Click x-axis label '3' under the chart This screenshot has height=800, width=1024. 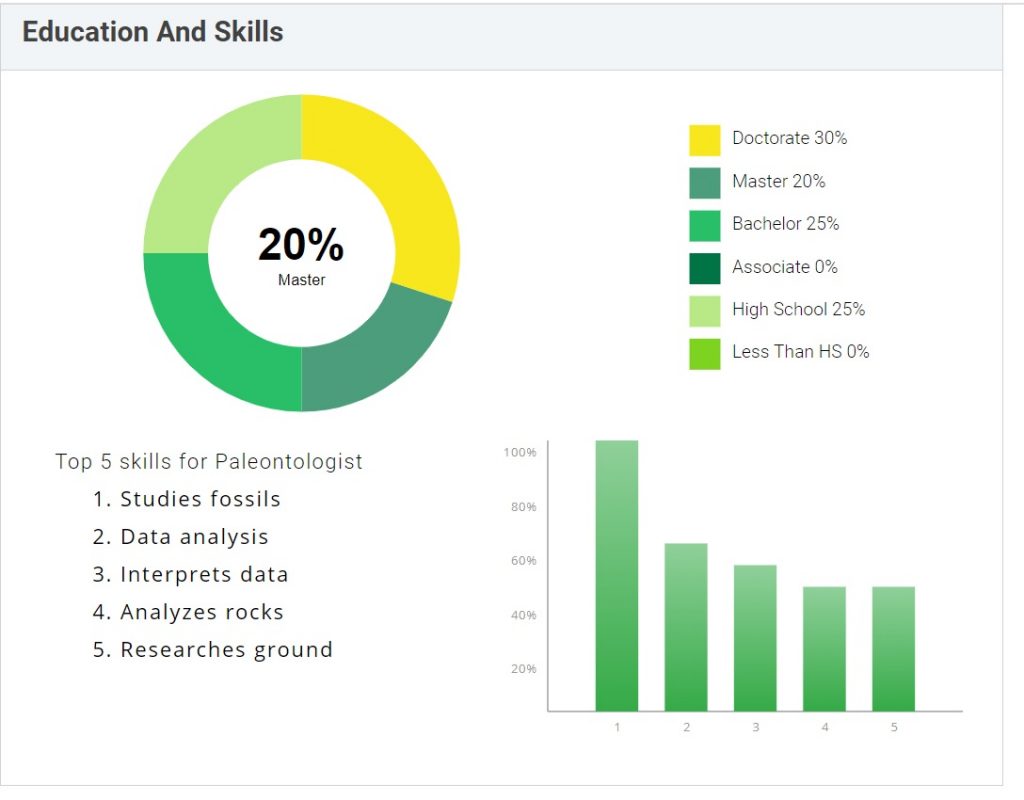tap(756, 727)
